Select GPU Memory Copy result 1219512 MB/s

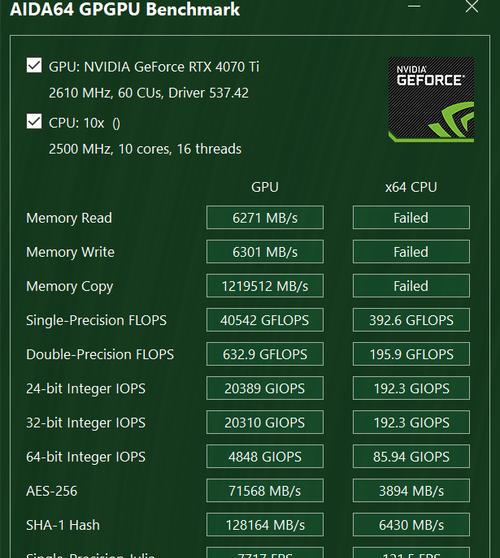point(265,286)
